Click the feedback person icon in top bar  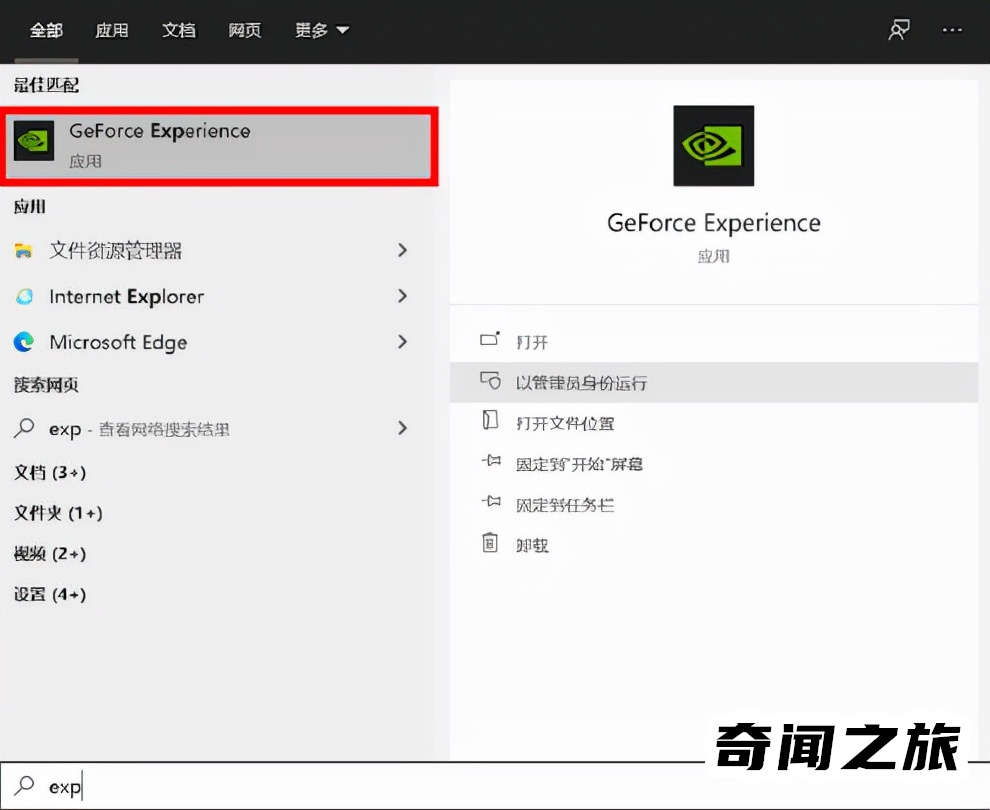click(x=899, y=30)
